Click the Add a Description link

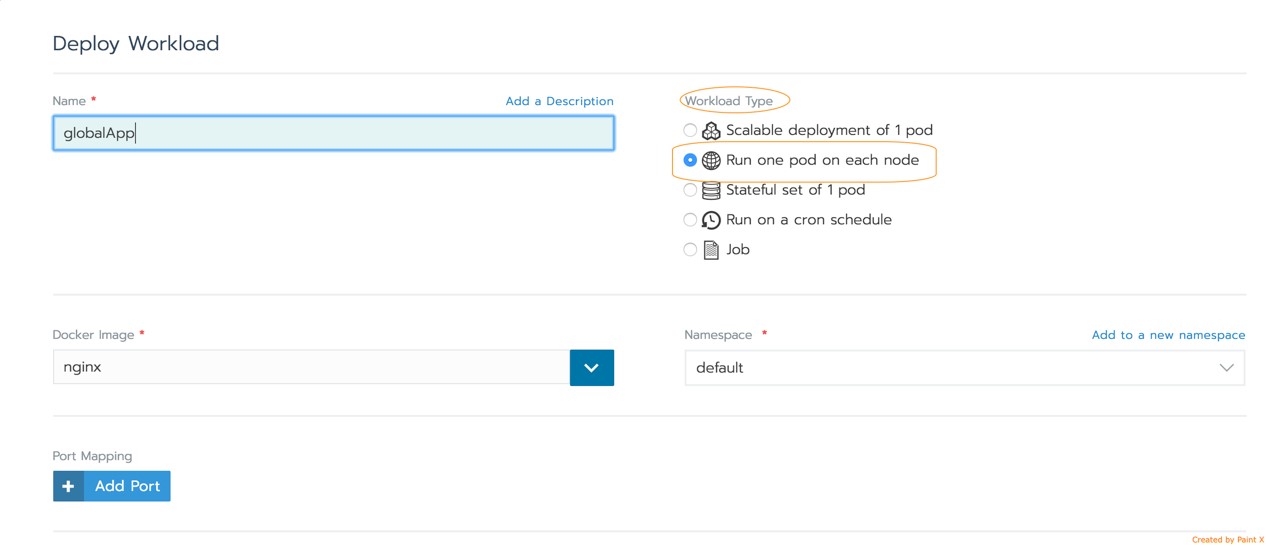[x=559, y=101]
